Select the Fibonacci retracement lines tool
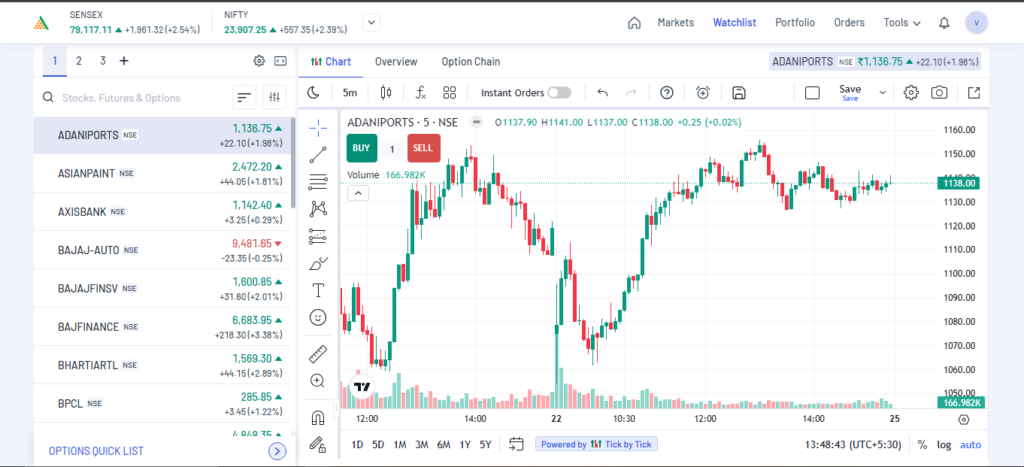Screen dimensions: 1024x467 pos(318,182)
